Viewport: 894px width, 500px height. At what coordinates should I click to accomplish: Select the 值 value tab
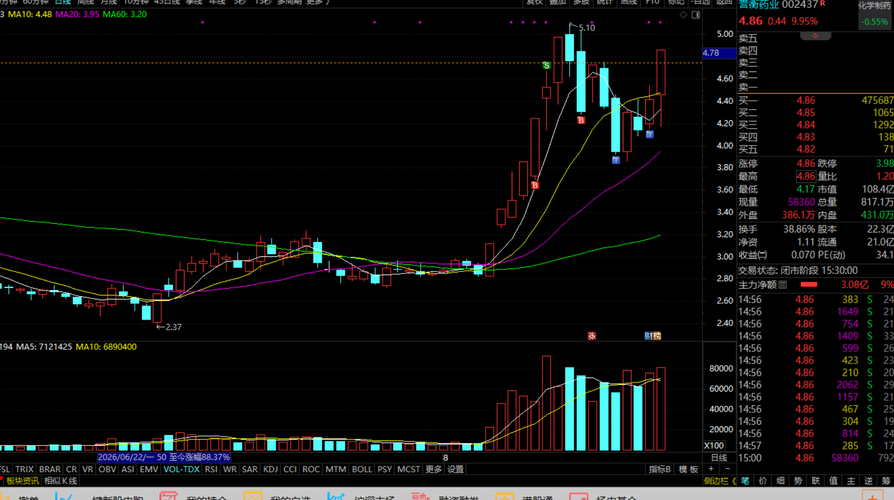(x=834, y=481)
